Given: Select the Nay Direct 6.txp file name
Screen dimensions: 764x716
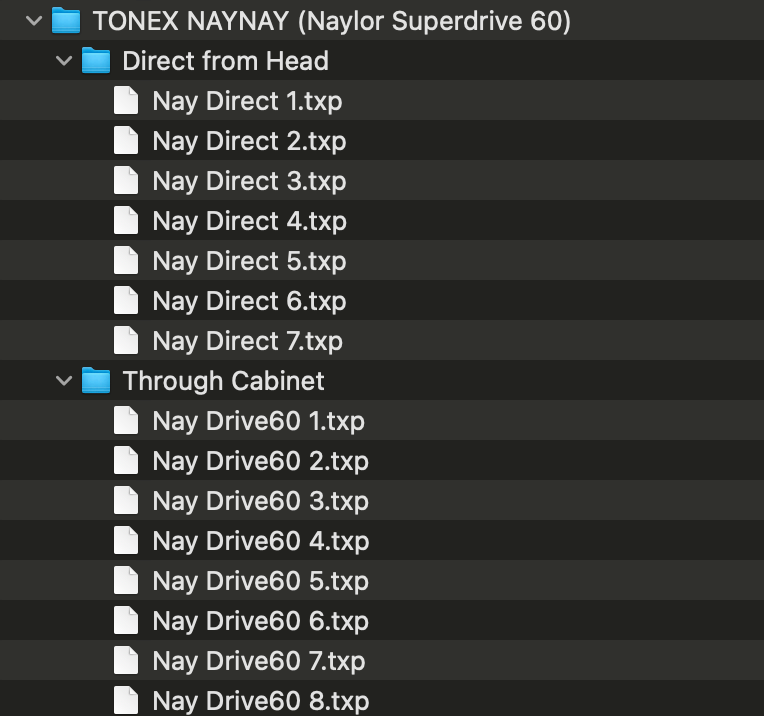Looking at the screenshot, I should pyautogui.click(x=249, y=301).
